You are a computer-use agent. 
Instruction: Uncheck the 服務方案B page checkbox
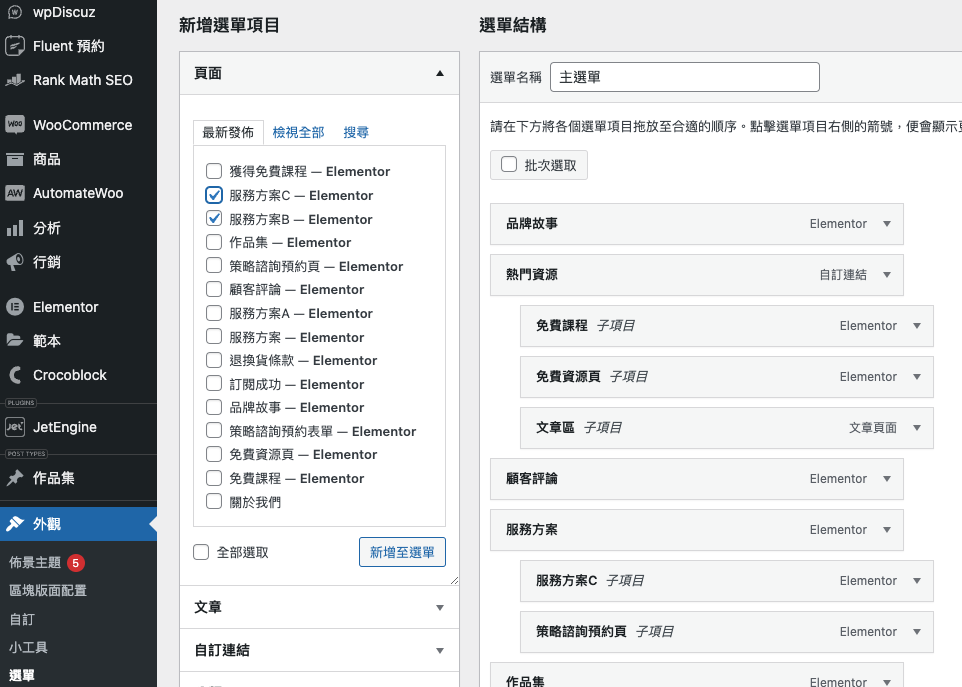[x=214, y=218]
